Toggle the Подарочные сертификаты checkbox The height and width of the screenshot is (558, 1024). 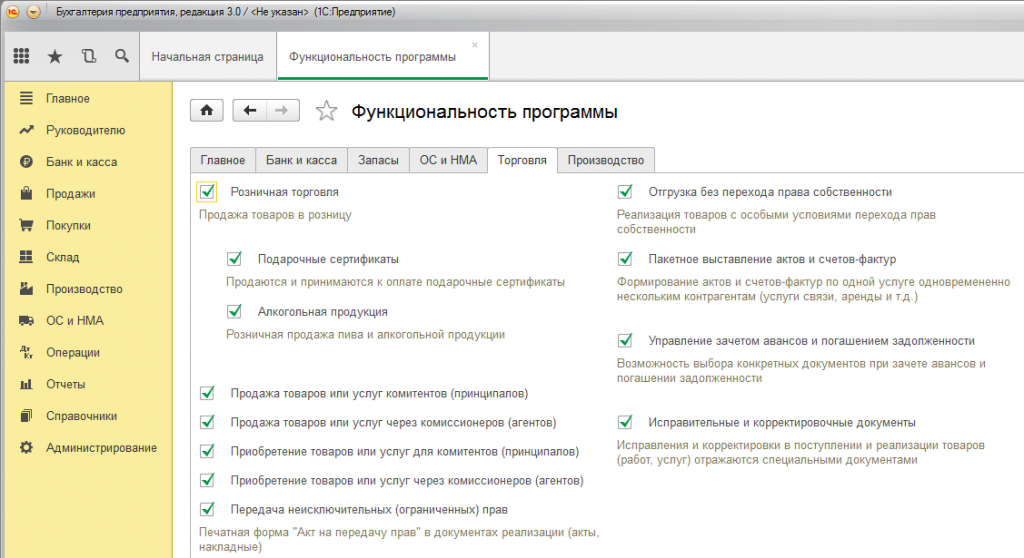click(235, 259)
